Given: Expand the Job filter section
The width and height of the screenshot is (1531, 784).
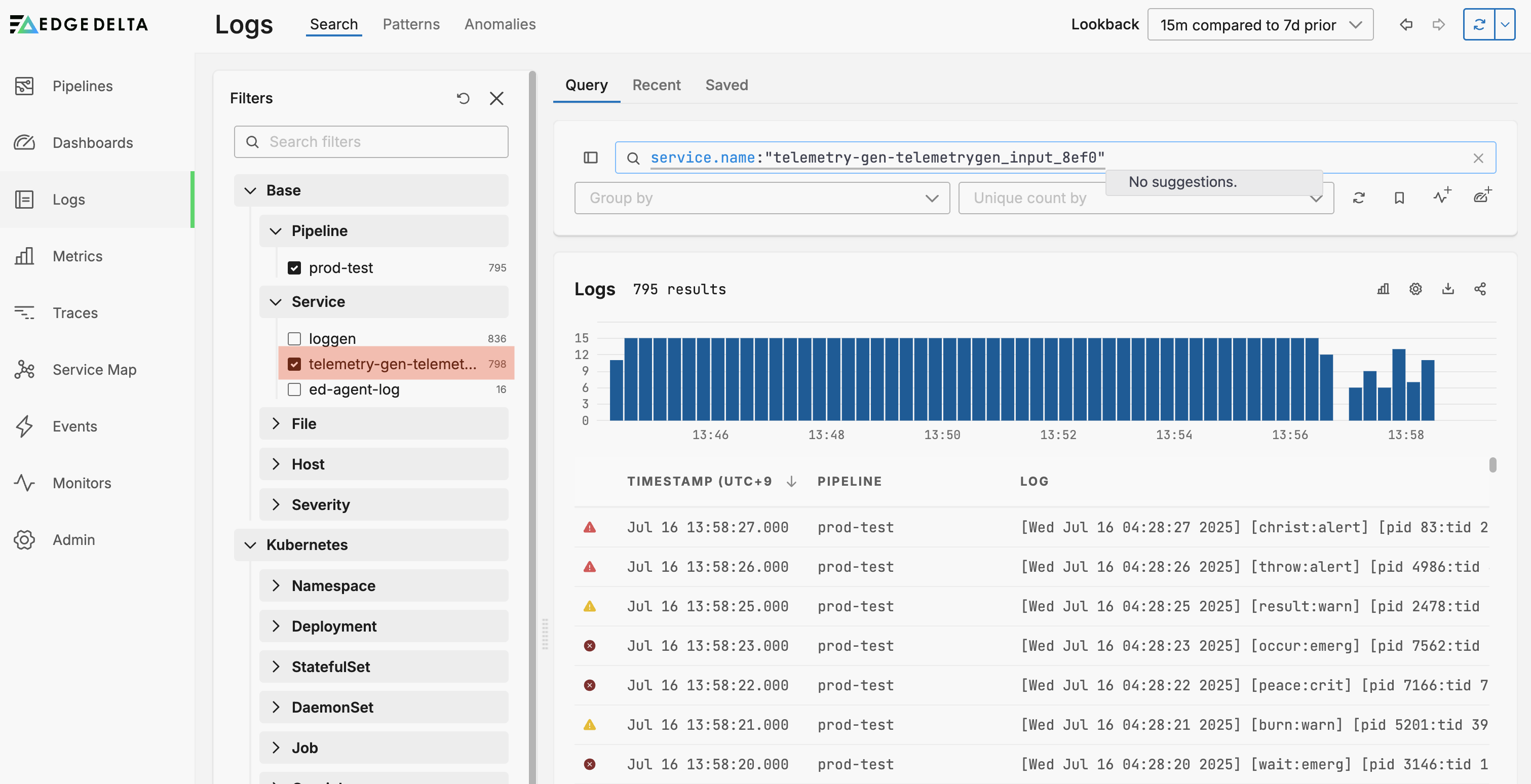Looking at the screenshot, I should pyautogui.click(x=384, y=748).
